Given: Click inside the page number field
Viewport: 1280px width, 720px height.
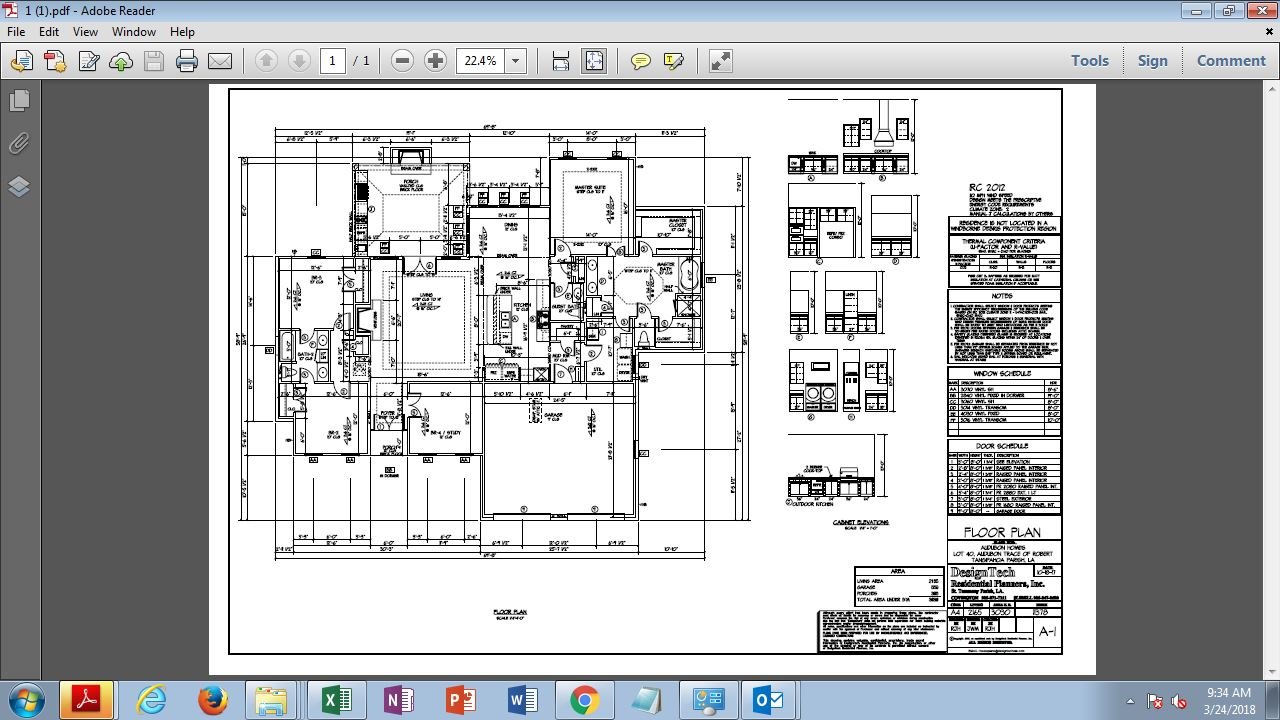Looking at the screenshot, I should [333, 61].
